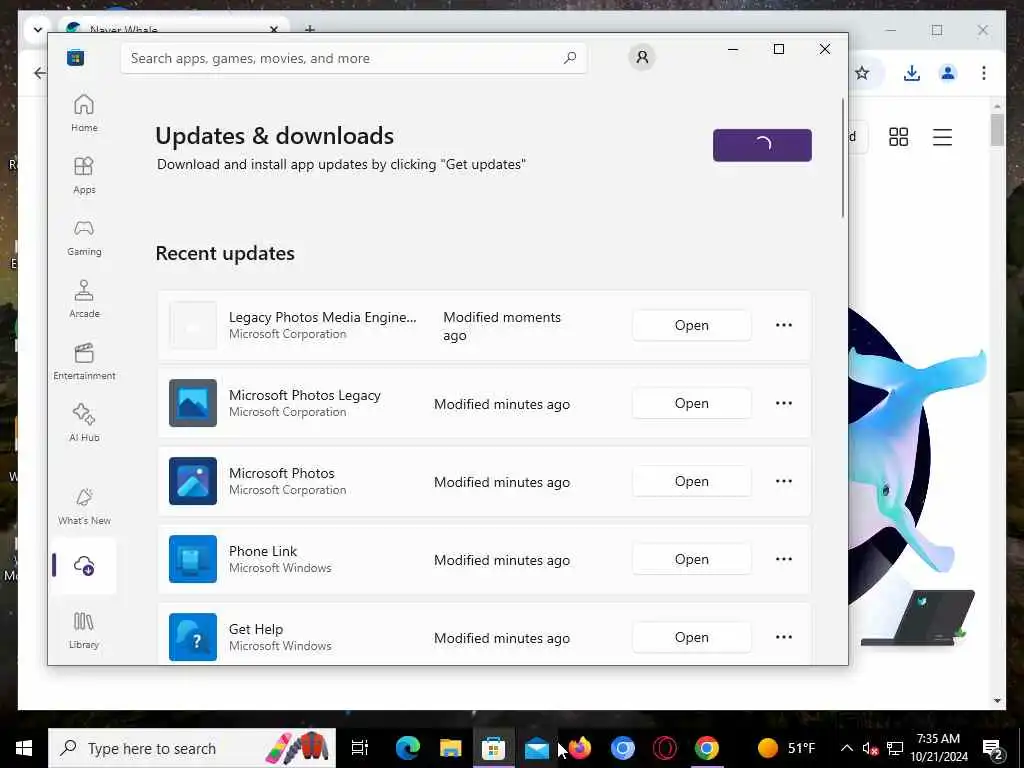The height and width of the screenshot is (768, 1024).
Task: Open Phone Link app
Action: [x=692, y=560]
